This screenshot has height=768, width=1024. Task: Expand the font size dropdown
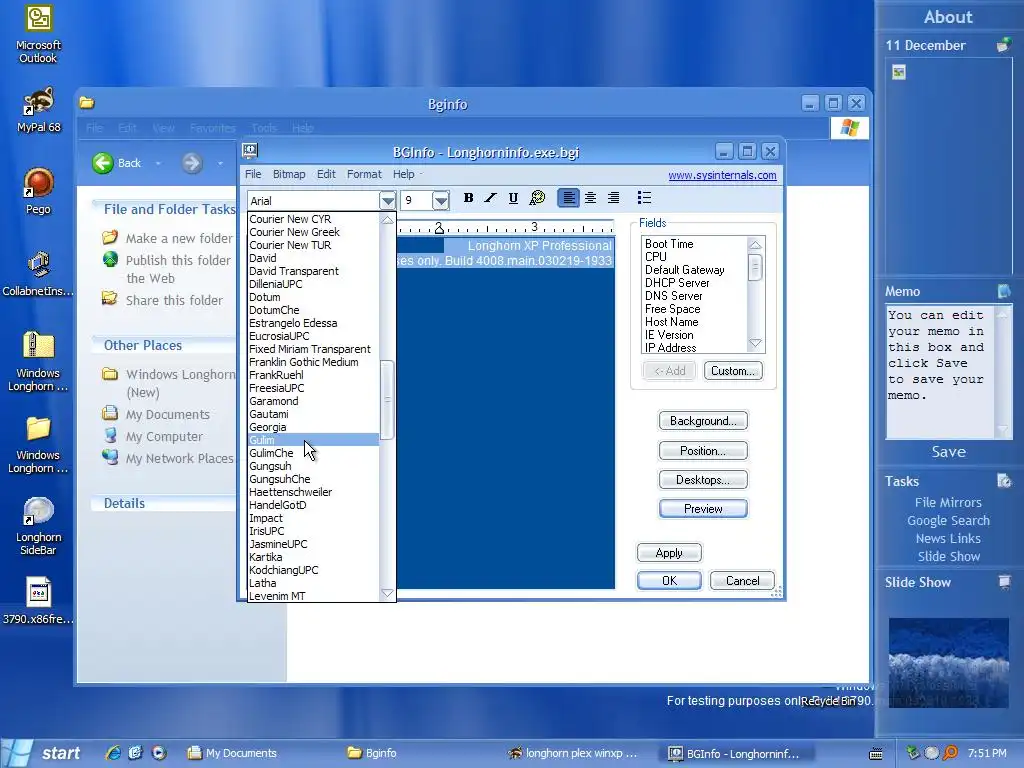pyautogui.click(x=441, y=200)
